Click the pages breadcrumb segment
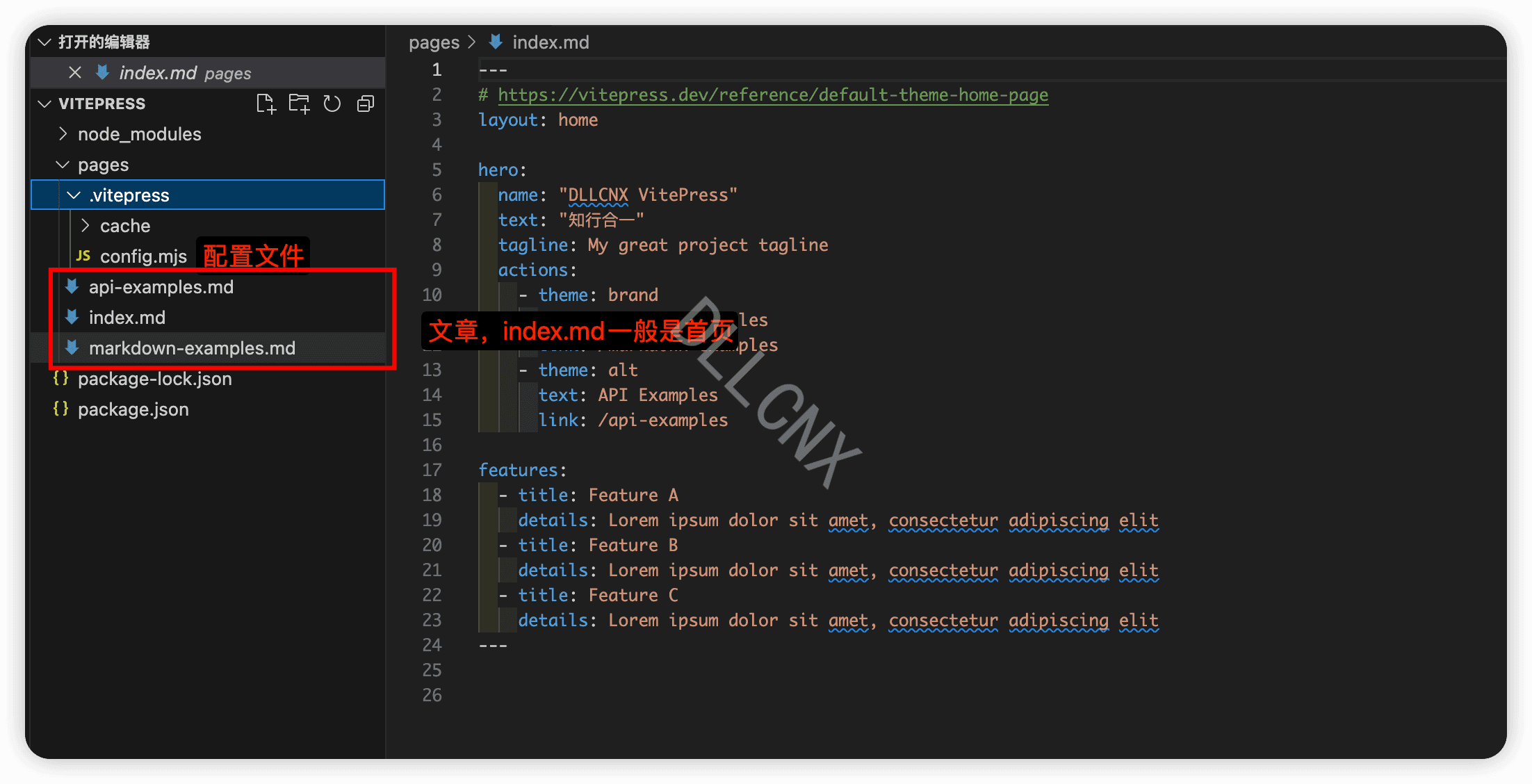Screen dimensions: 1532x784 (434, 42)
